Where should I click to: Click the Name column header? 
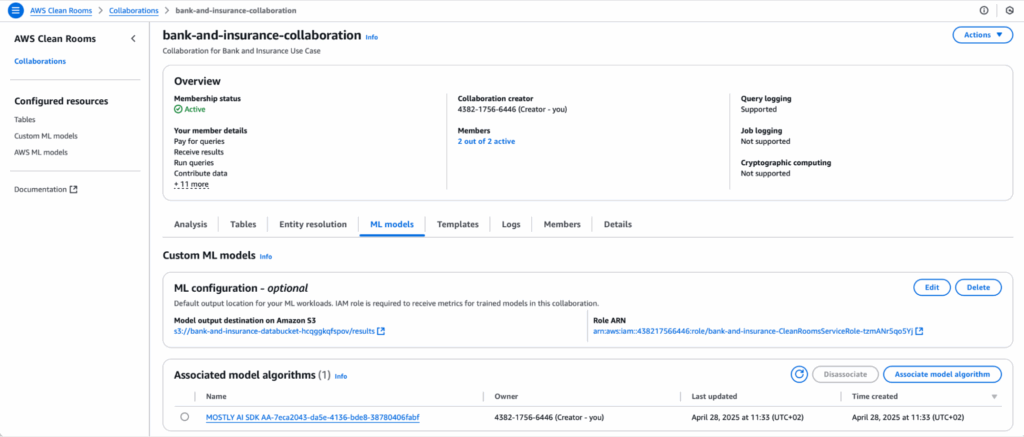click(216, 397)
